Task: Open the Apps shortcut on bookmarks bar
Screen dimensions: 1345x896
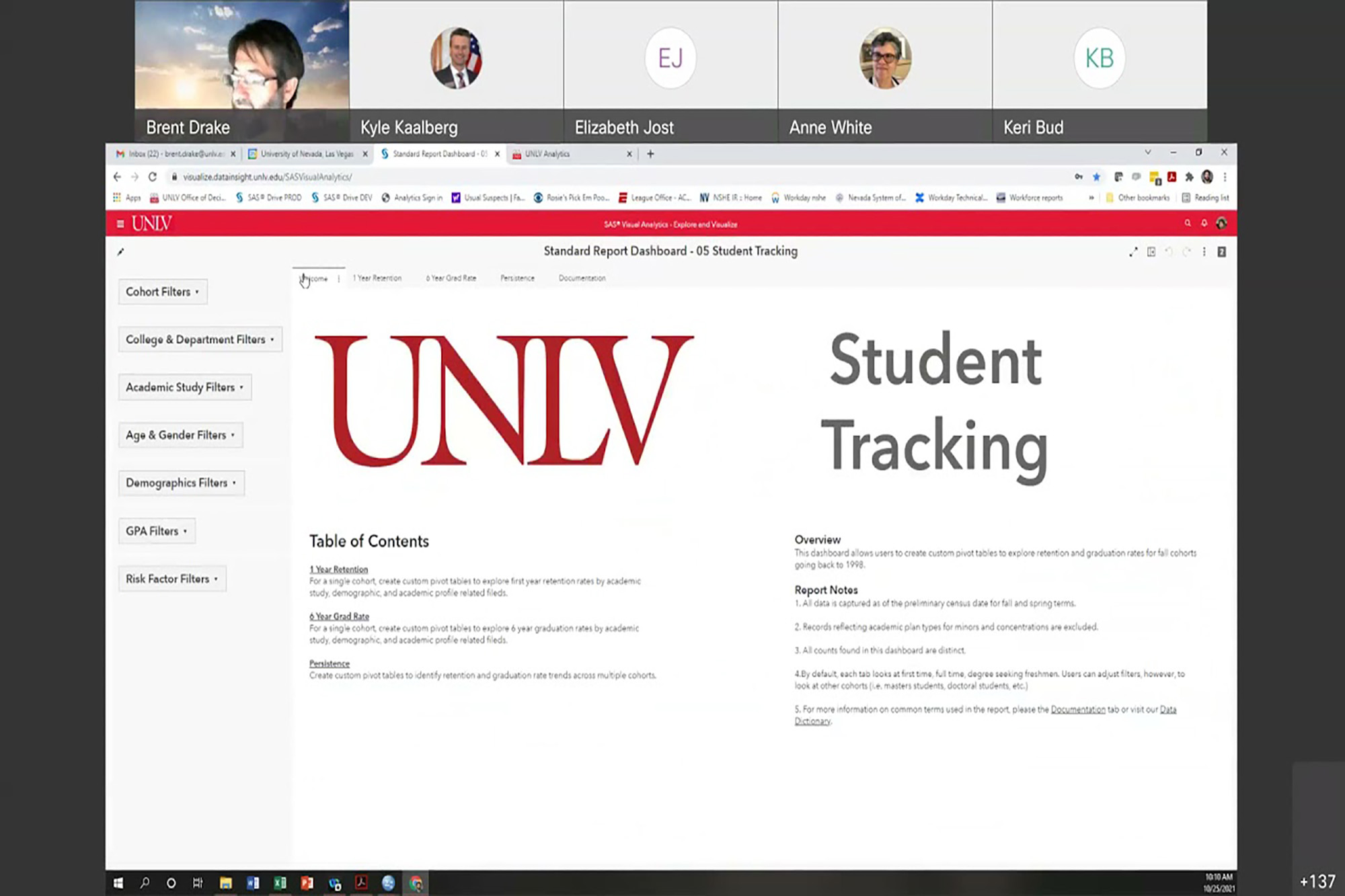Action: pos(126,198)
